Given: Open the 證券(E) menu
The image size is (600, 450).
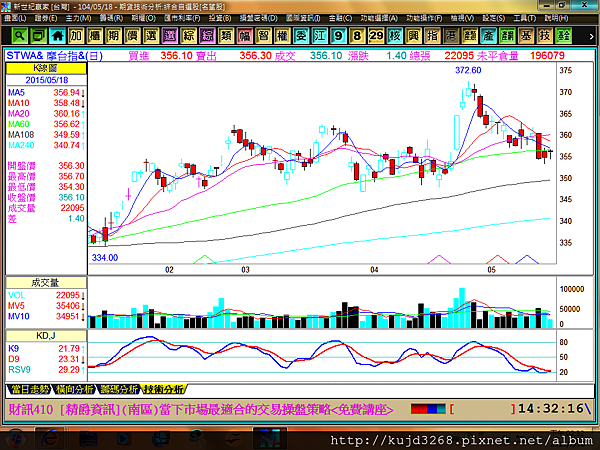Looking at the screenshot, I should 46,18.
